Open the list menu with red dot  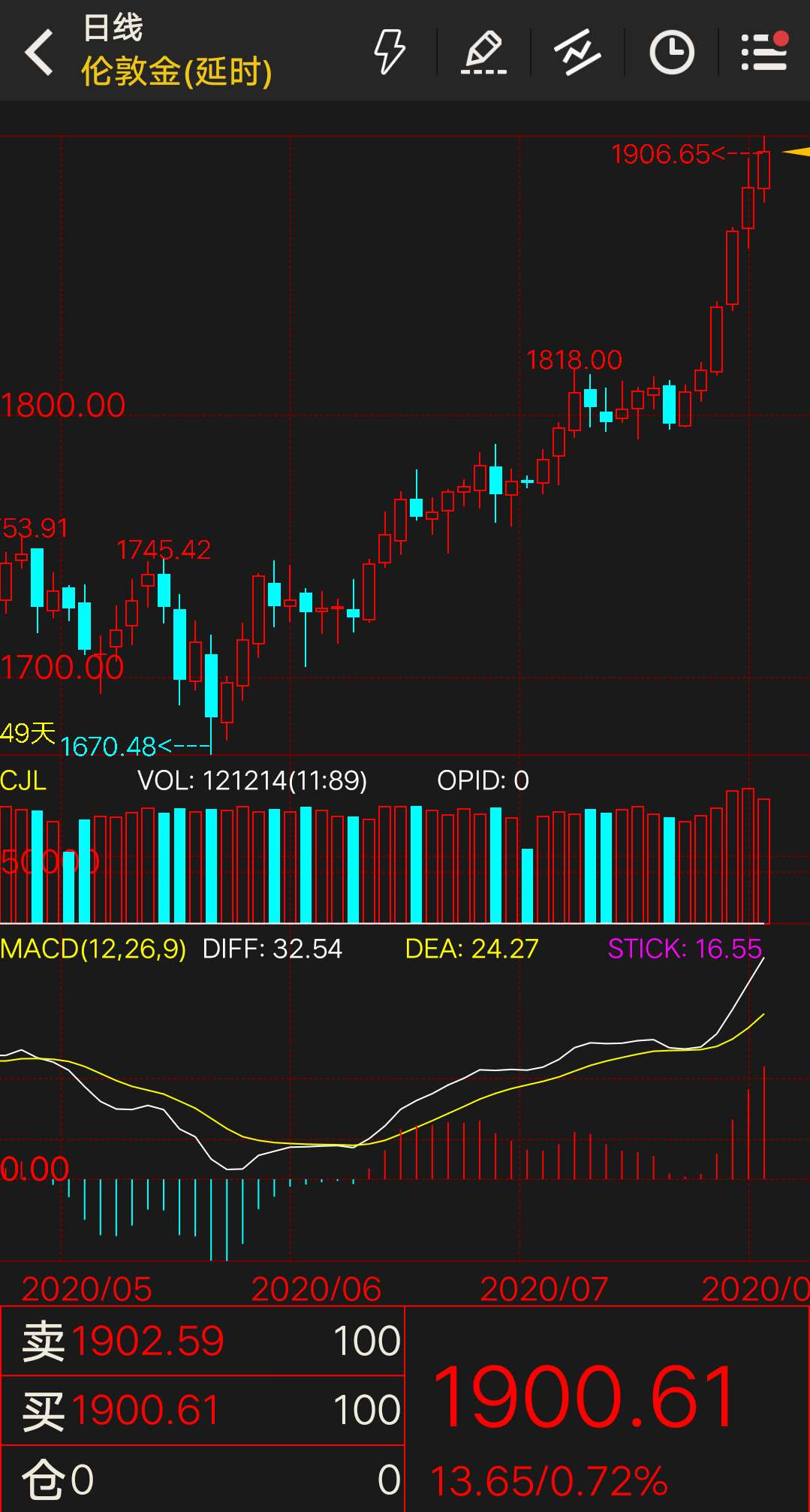764,51
